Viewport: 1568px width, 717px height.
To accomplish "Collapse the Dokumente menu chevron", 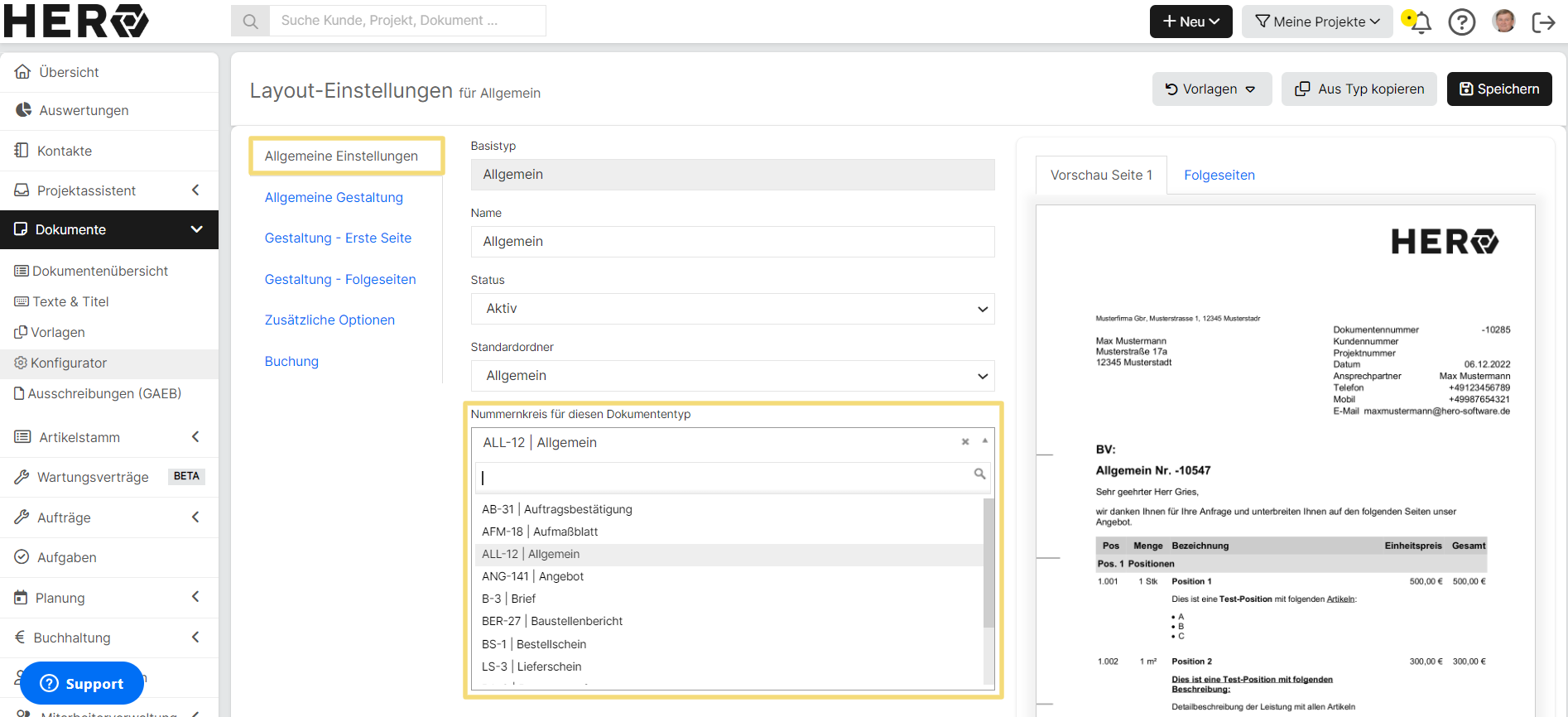I will click(196, 229).
